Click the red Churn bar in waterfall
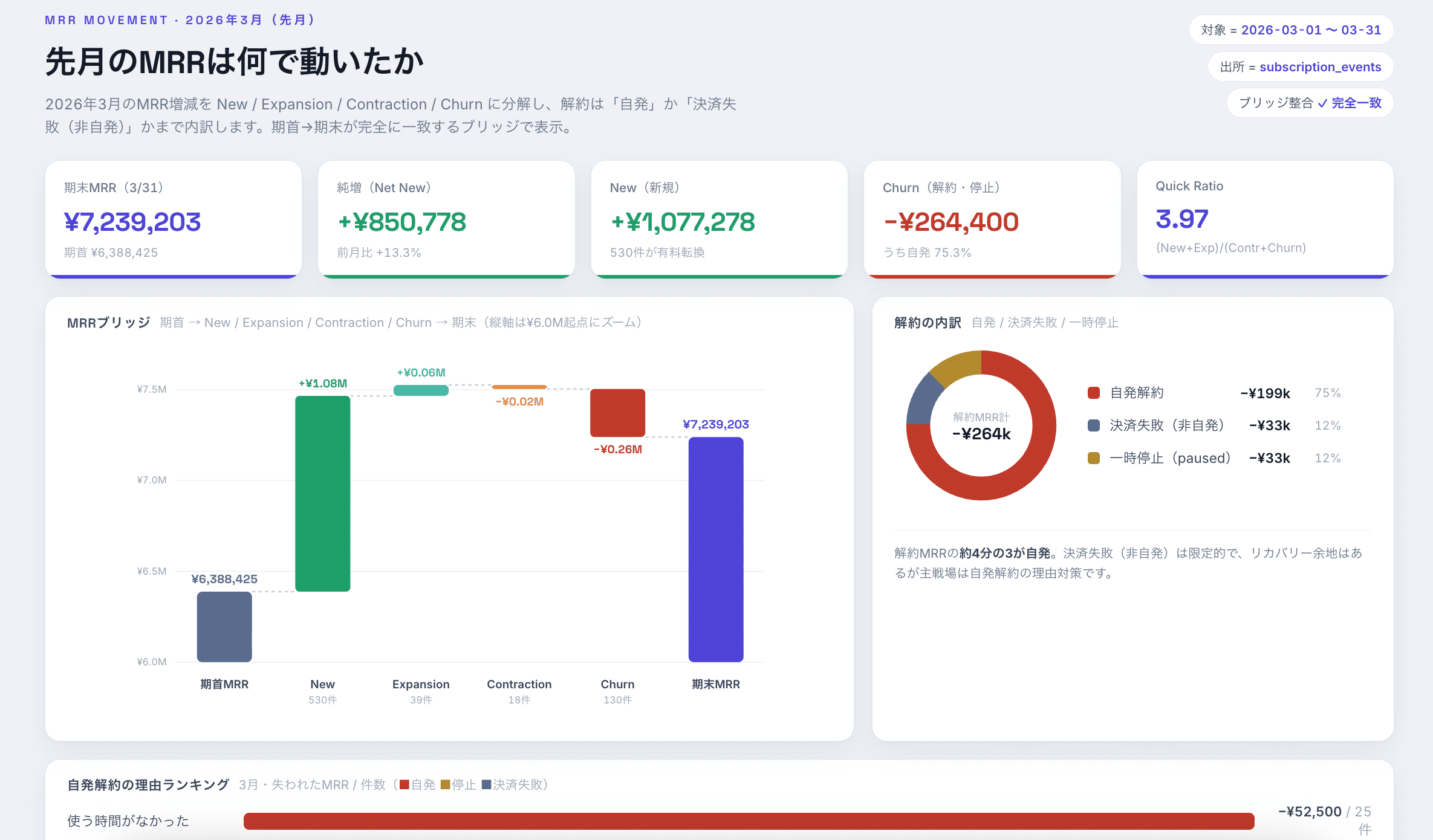The height and width of the screenshot is (840, 1433). pos(617,413)
